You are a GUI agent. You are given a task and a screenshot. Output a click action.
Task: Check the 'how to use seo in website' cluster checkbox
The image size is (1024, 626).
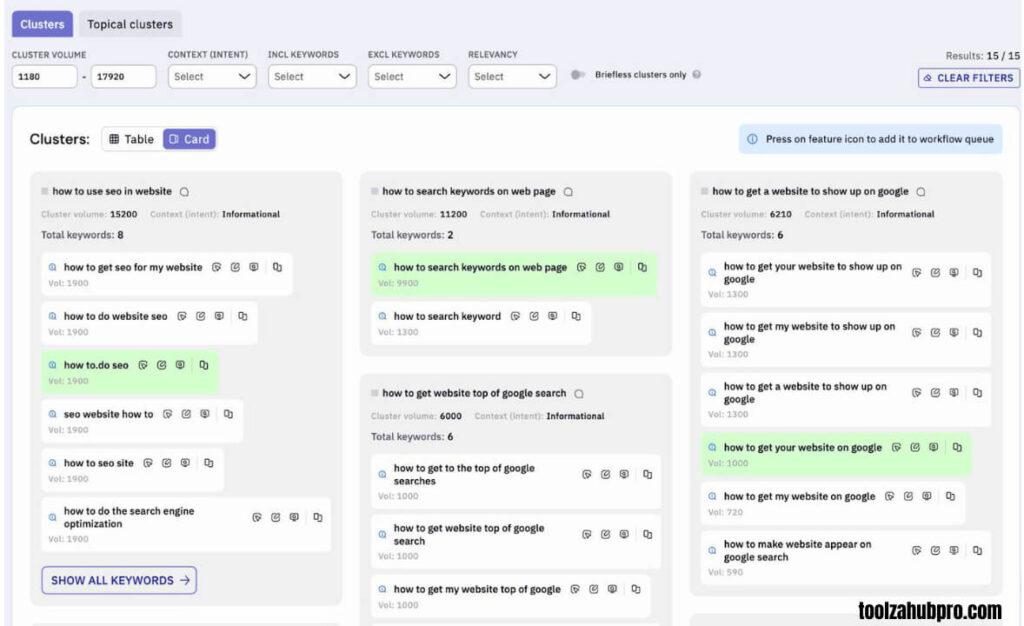coord(44,191)
